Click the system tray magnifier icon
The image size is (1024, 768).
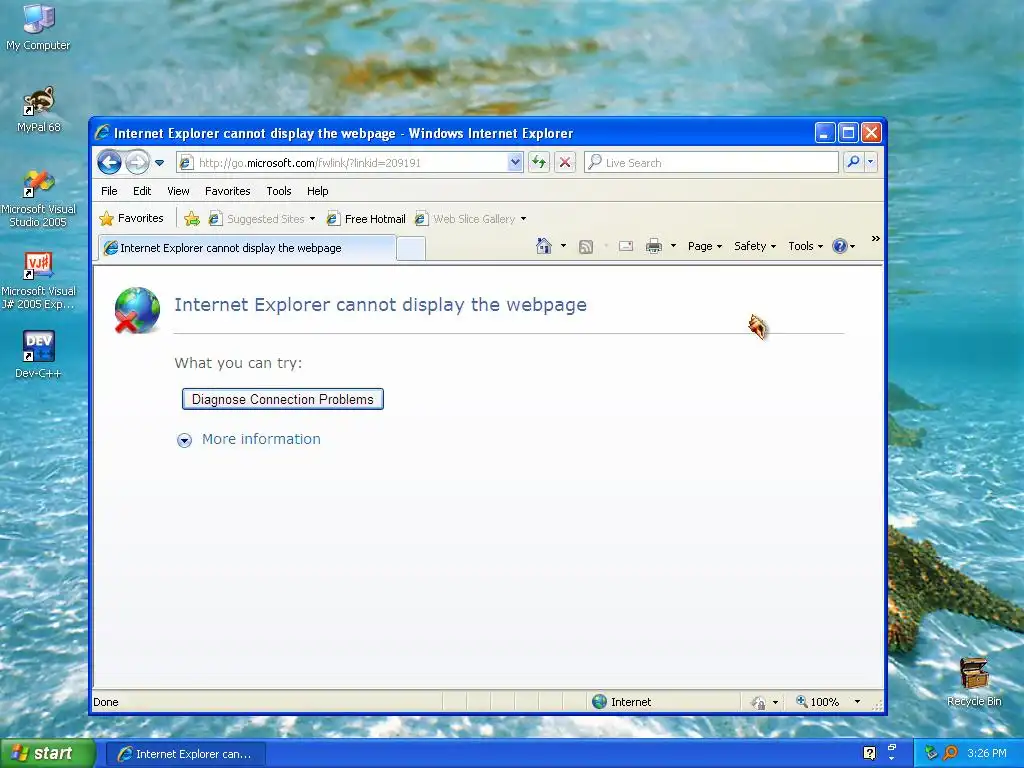click(950, 754)
